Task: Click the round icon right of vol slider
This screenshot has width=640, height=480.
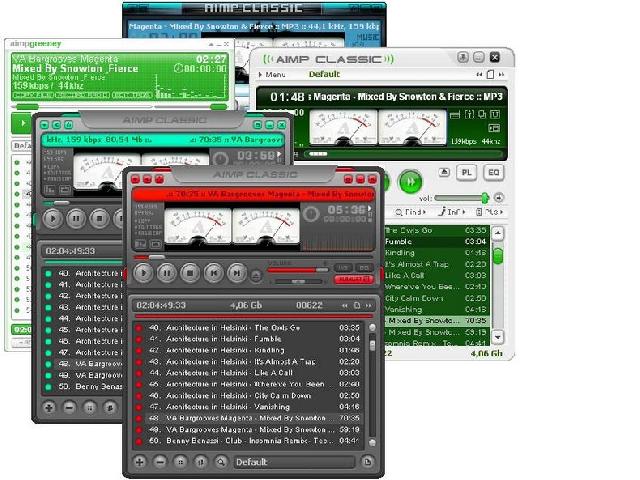Action: (498, 198)
